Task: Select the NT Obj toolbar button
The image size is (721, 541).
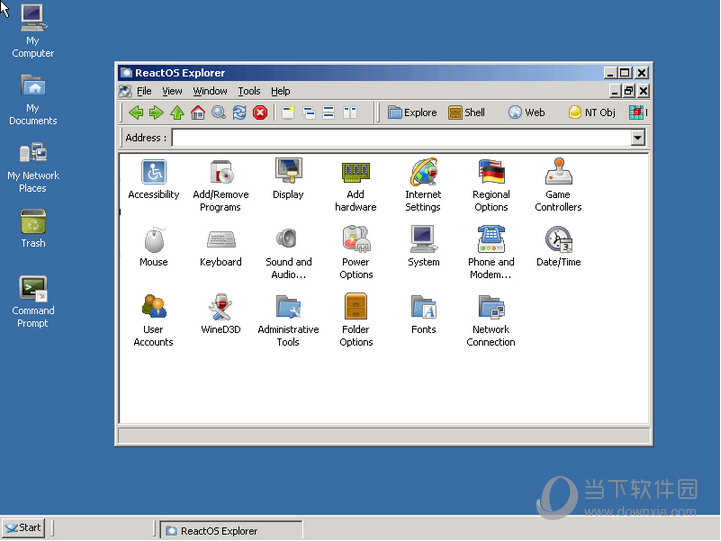Action: tap(592, 113)
